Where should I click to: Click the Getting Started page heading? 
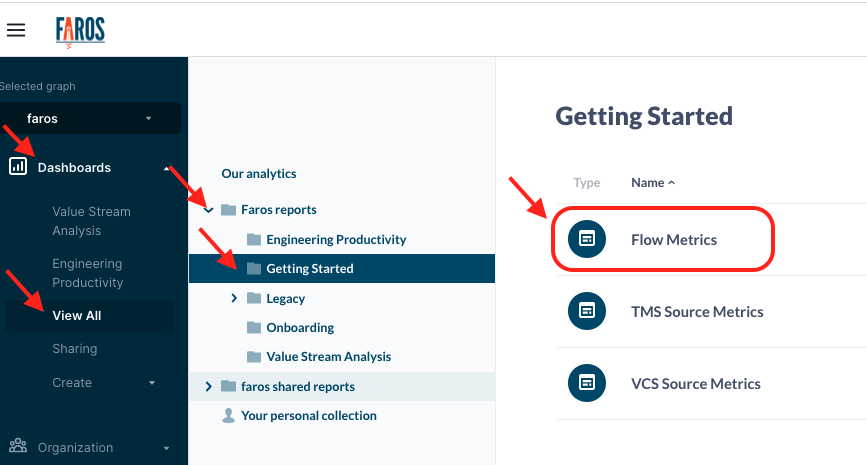coord(644,116)
